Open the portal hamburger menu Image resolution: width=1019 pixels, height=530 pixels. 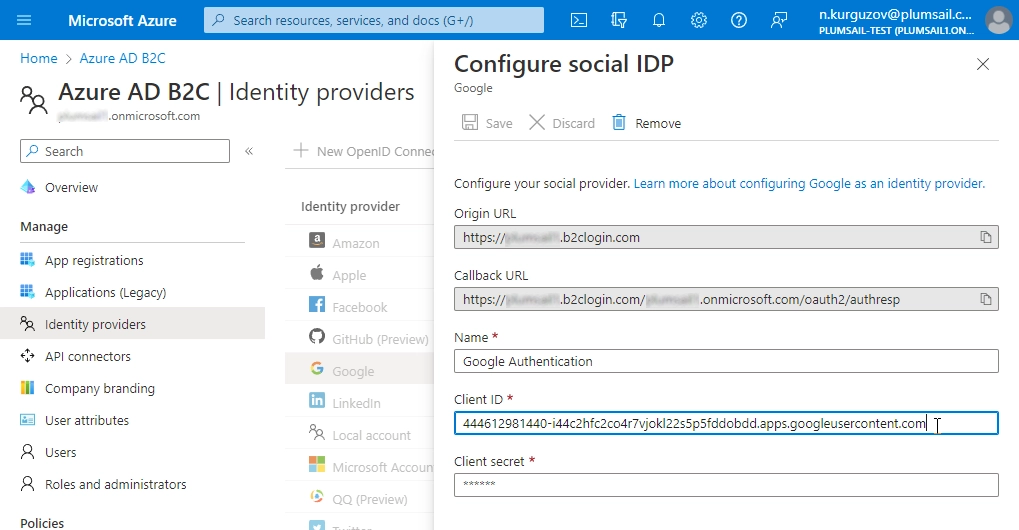[24, 20]
